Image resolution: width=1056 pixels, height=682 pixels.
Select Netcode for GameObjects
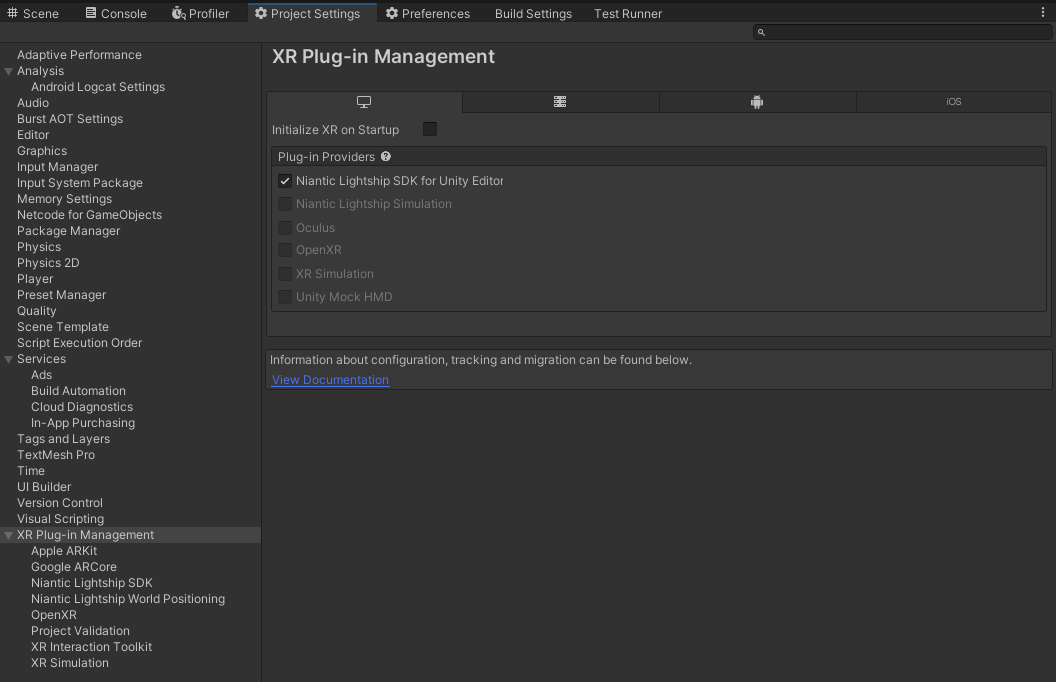[x=90, y=215]
